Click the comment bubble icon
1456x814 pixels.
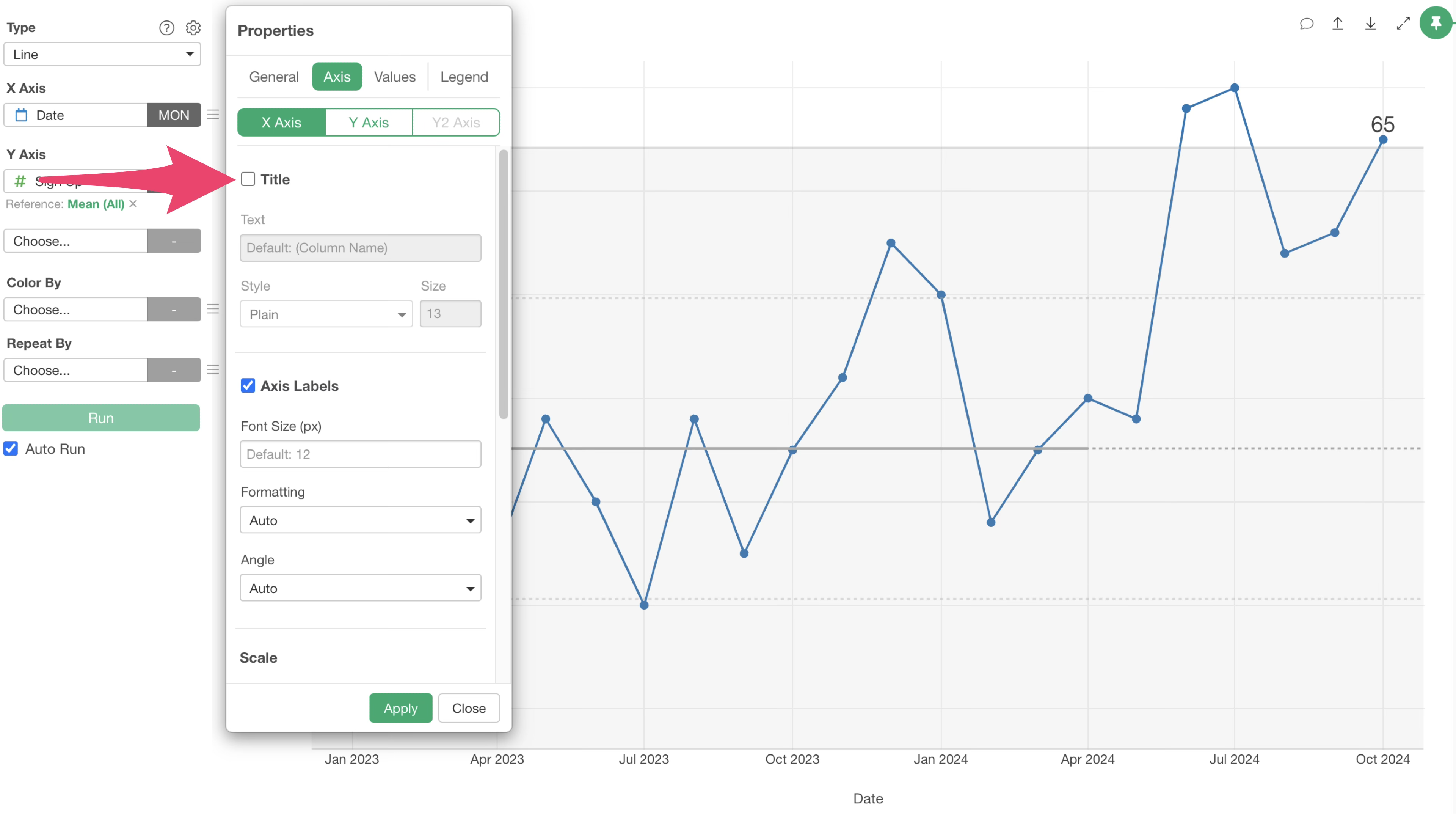click(x=1306, y=24)
